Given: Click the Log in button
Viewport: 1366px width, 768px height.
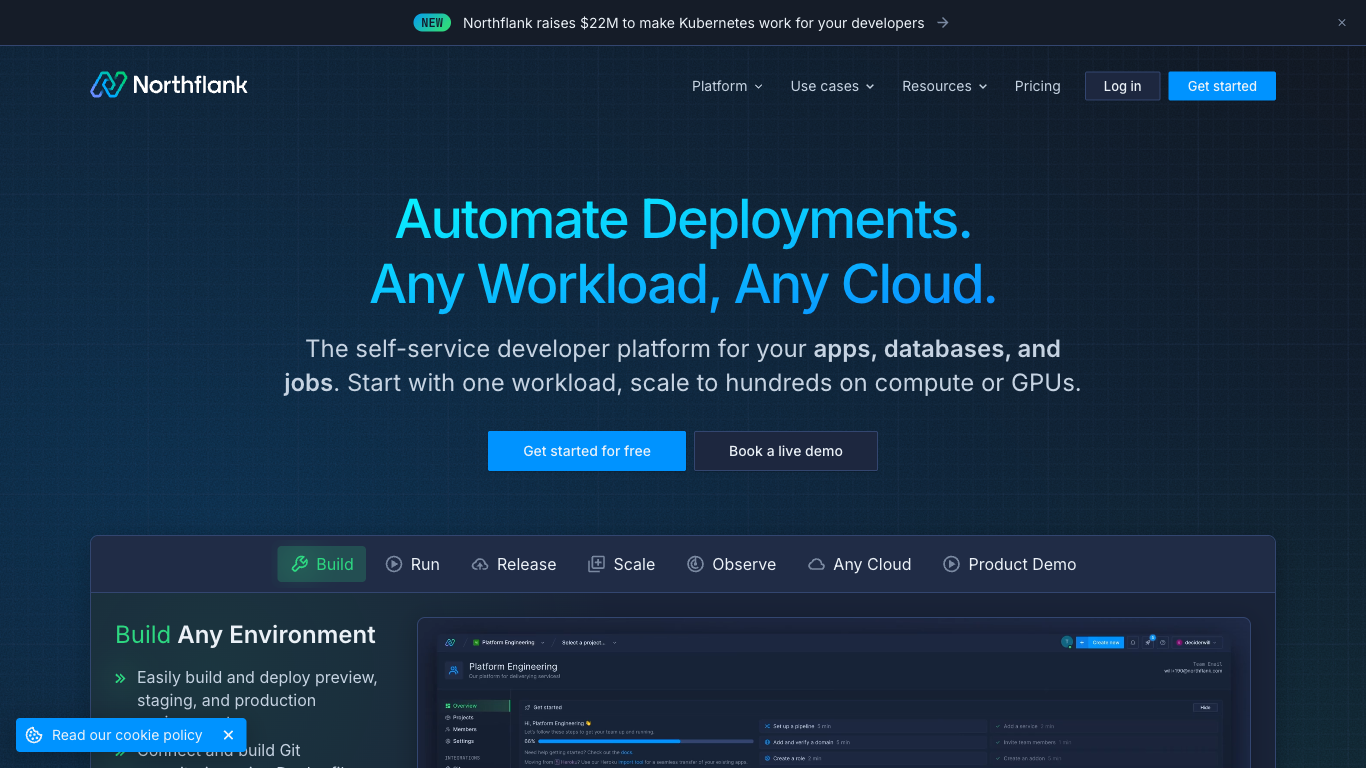Looking at the screenshot, I should [x=1122, y=86].
